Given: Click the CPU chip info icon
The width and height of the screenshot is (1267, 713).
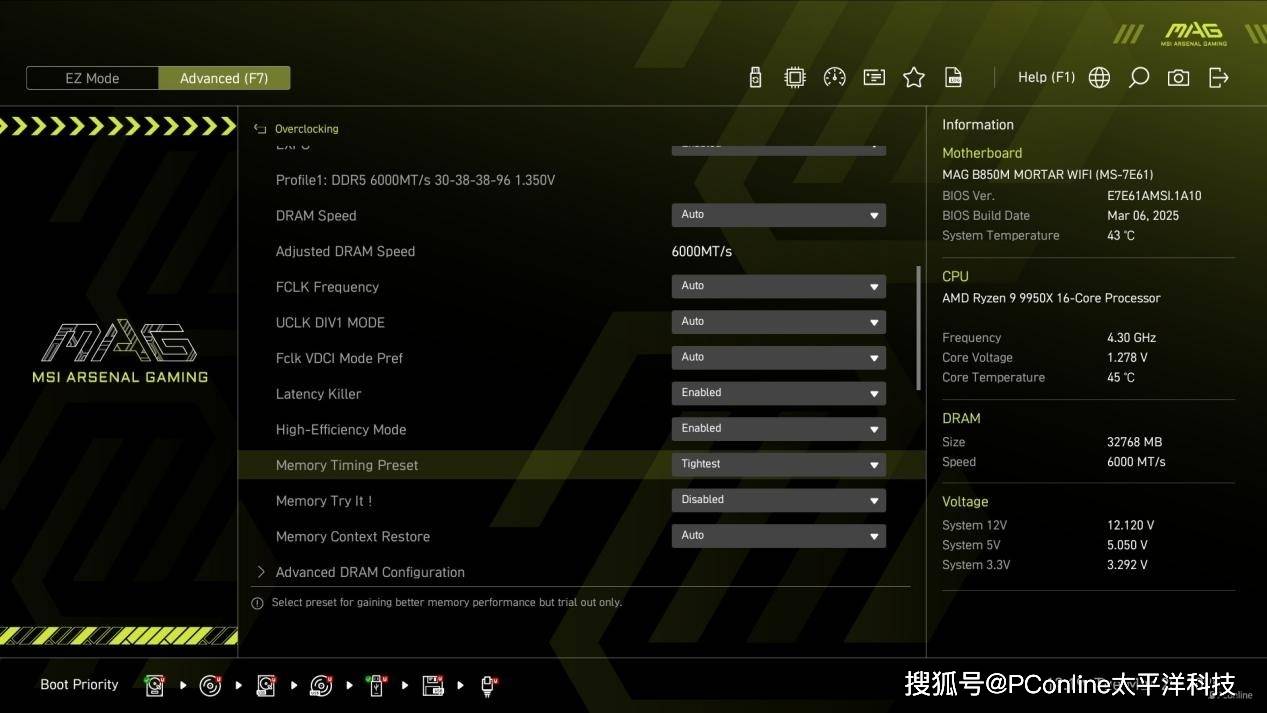Looking at the screenshot, I should click(x=795, y=77).
